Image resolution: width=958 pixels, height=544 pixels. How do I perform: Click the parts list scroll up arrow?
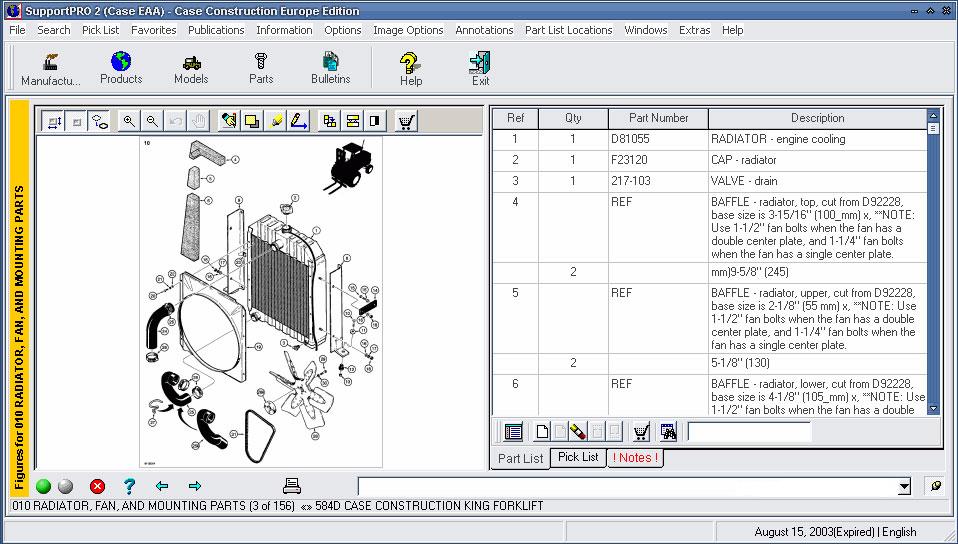point(933,115)
